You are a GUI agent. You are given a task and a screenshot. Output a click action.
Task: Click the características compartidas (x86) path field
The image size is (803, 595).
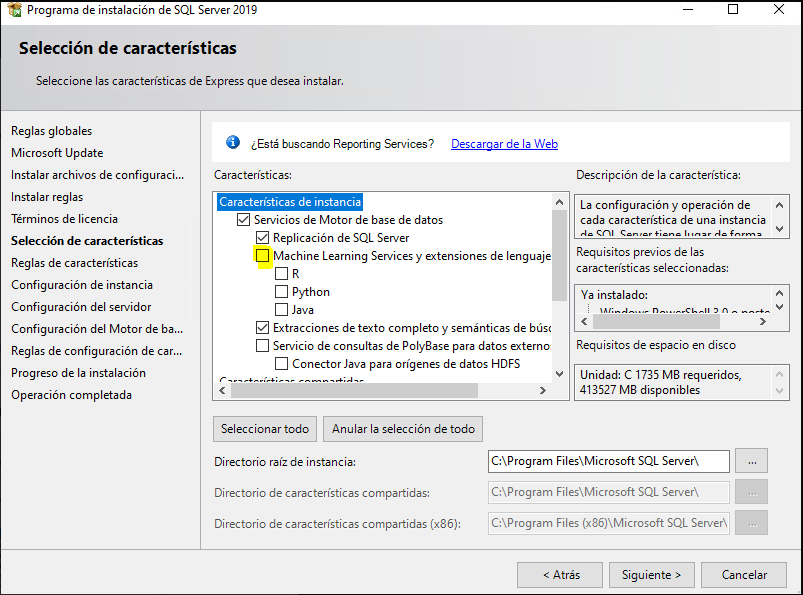click(x=609, y=523)
